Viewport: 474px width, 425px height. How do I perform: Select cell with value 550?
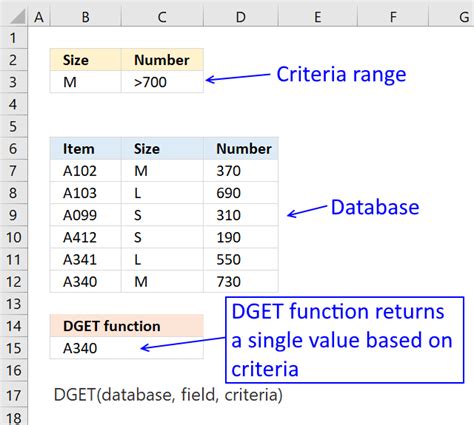pyautogui.click(x=241, y=259)
